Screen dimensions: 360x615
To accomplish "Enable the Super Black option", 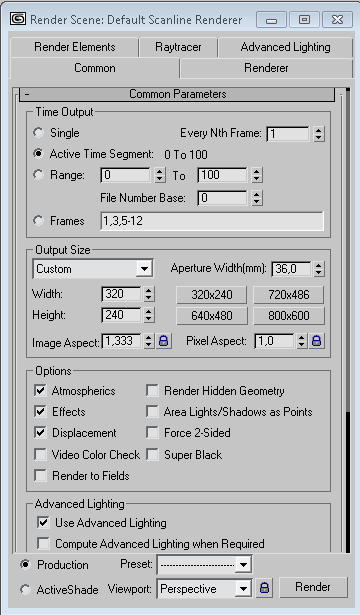I will [152, 454].
